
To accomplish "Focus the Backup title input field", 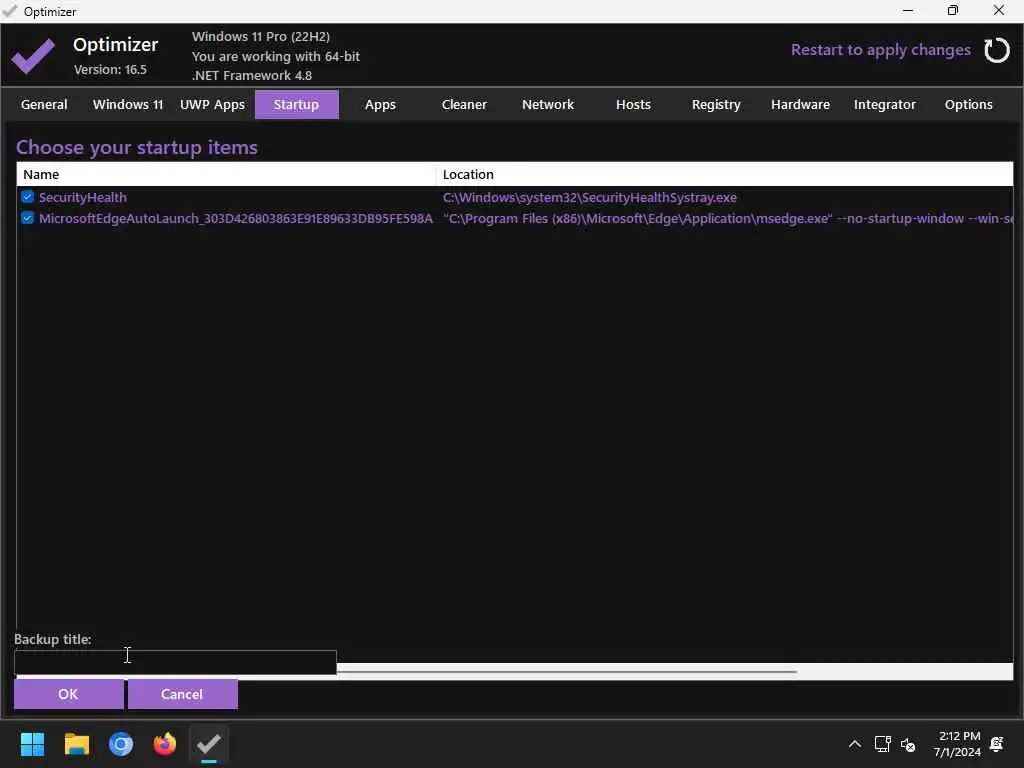I will click(x=175, y=662).
